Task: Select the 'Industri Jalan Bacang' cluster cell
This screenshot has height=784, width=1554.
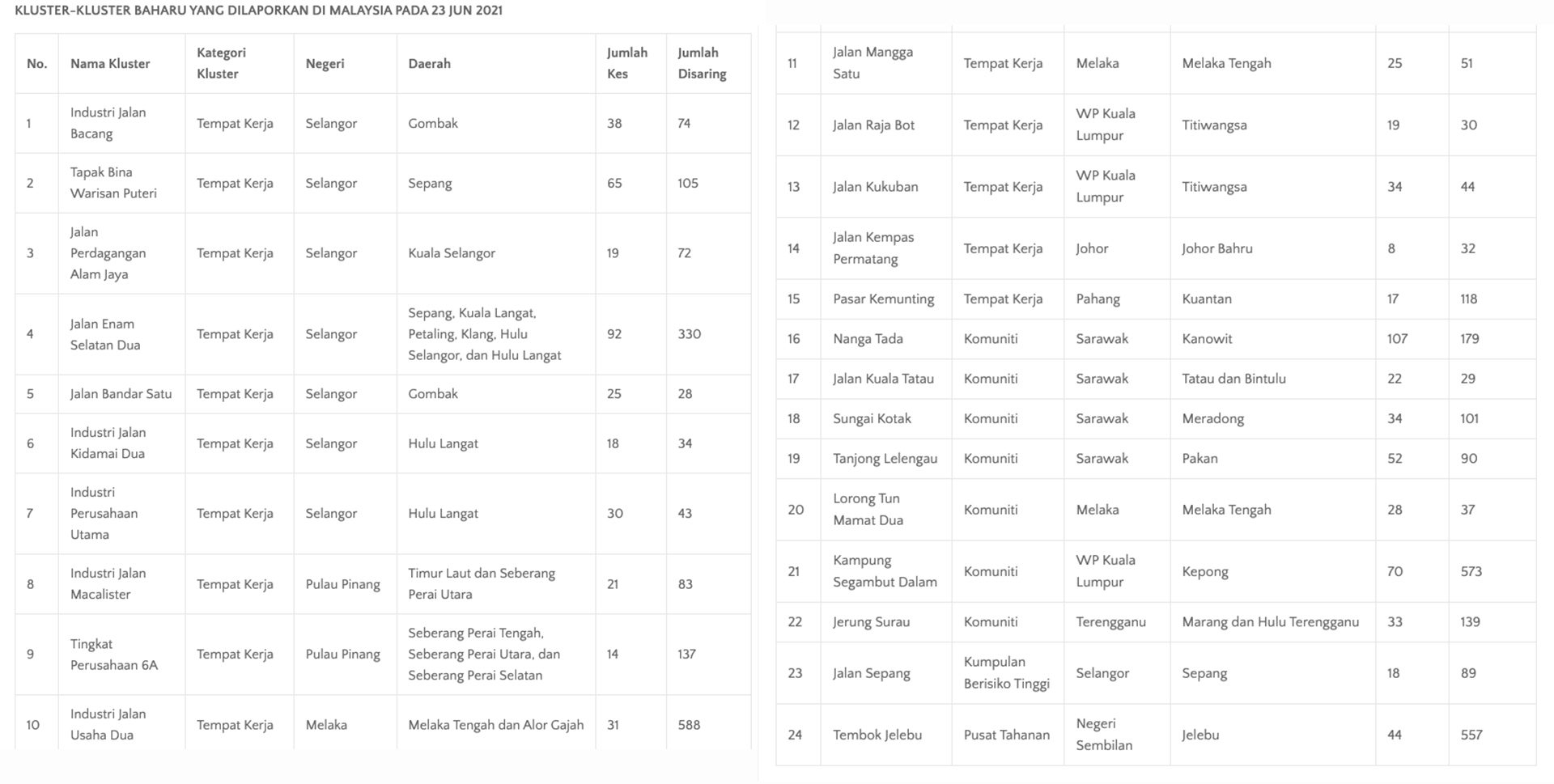Action: (x=108, y=123)
